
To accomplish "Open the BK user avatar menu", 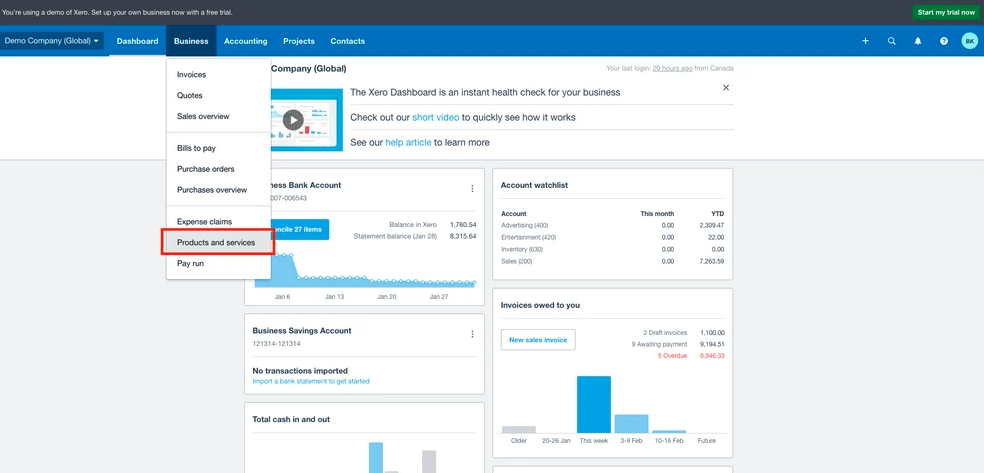I will (970, 41).
